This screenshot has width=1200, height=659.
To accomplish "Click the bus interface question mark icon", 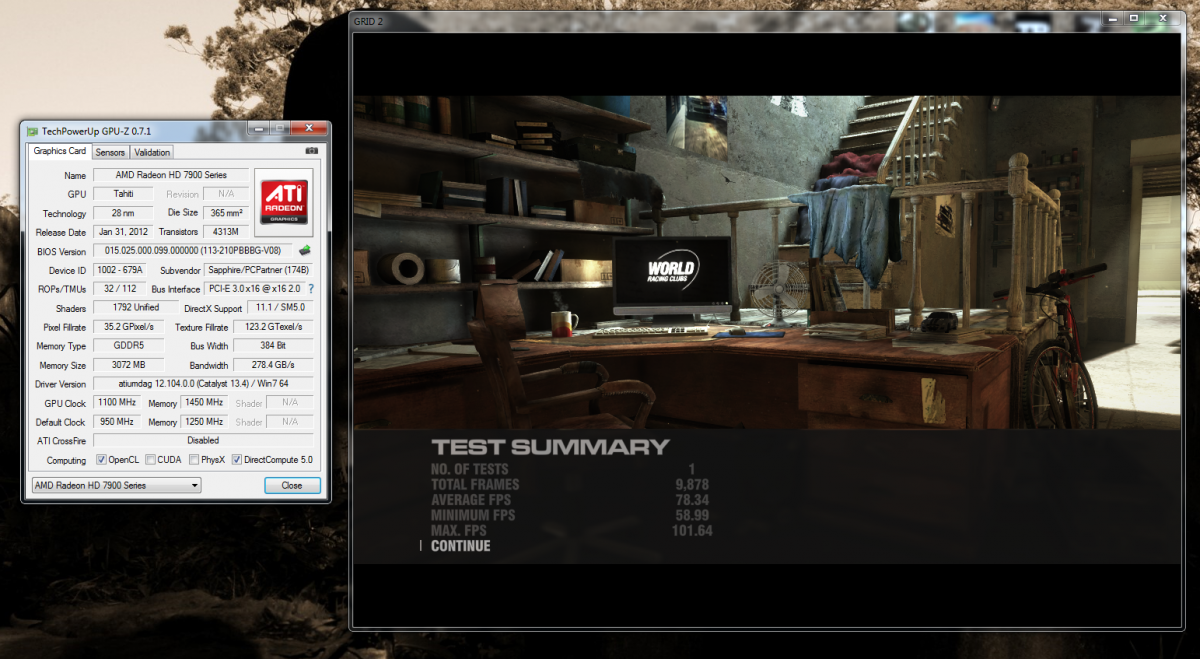I will coord(310,289).
